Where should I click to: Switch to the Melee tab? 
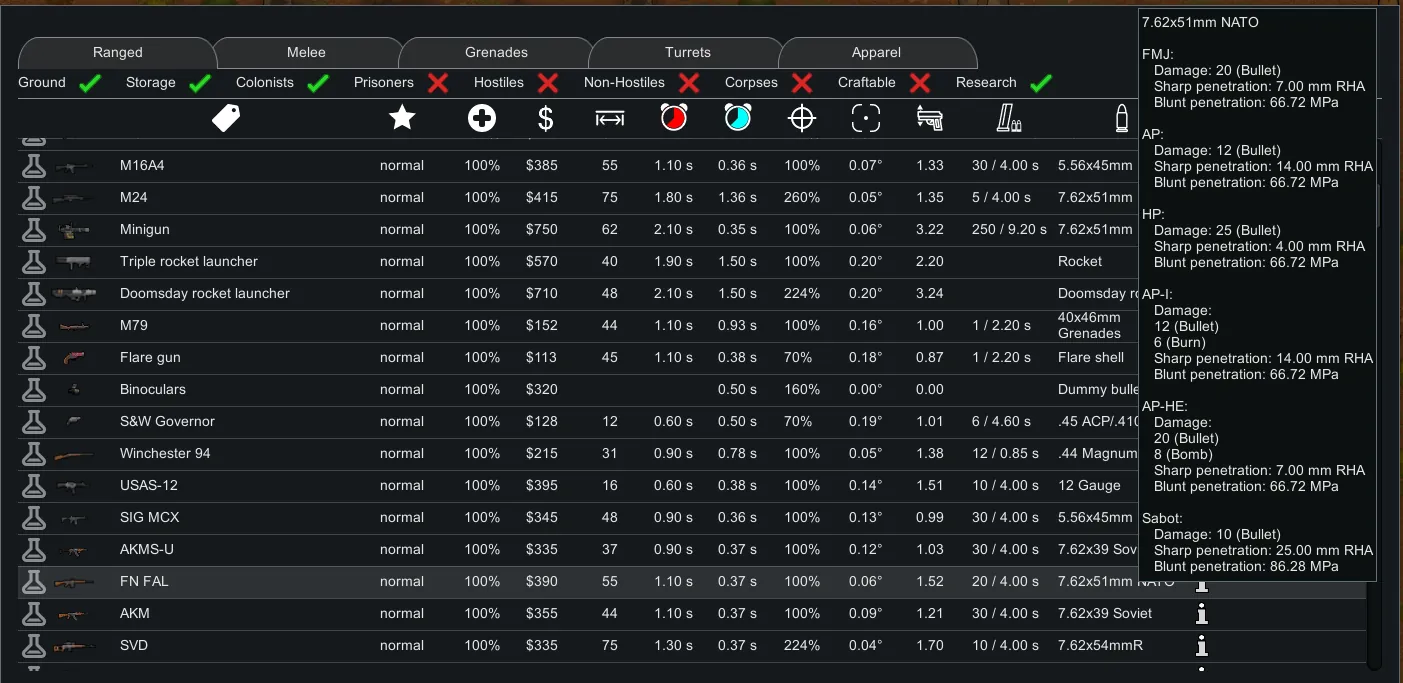pos(306,52)
